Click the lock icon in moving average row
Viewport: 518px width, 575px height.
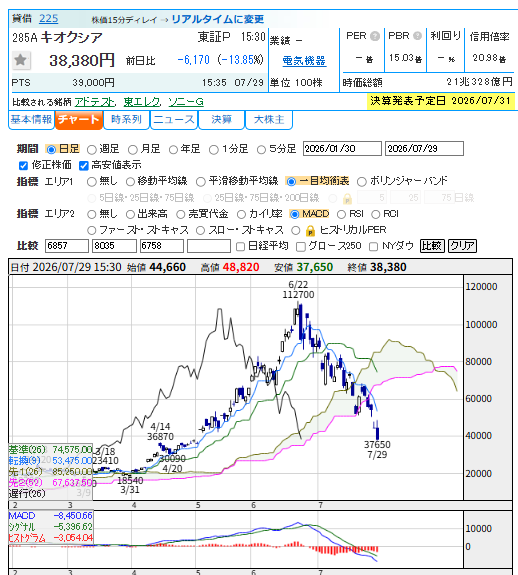pos(347,199)
